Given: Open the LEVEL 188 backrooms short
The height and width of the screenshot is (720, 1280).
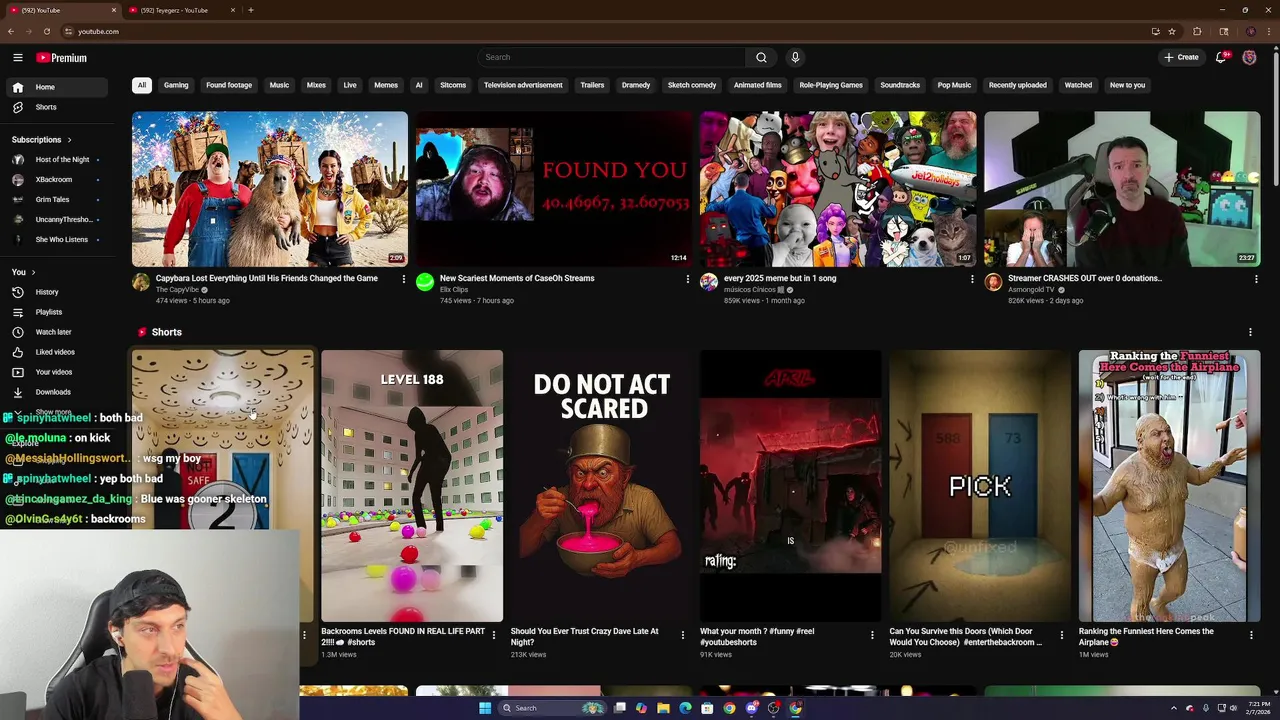Looking at the screenshot, I should (x=412, y=486).
